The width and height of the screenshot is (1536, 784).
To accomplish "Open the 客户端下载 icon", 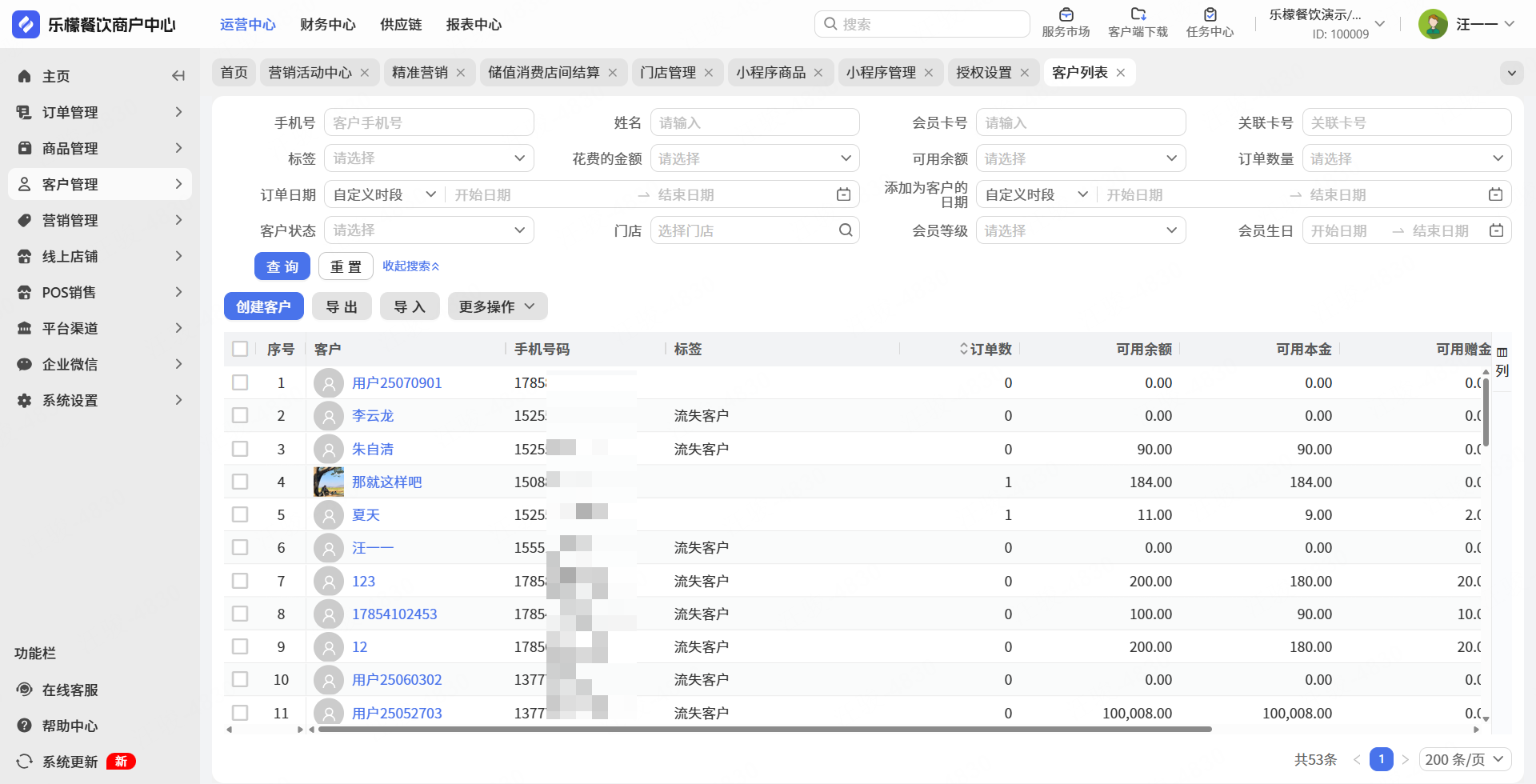I will (1138, 14).
